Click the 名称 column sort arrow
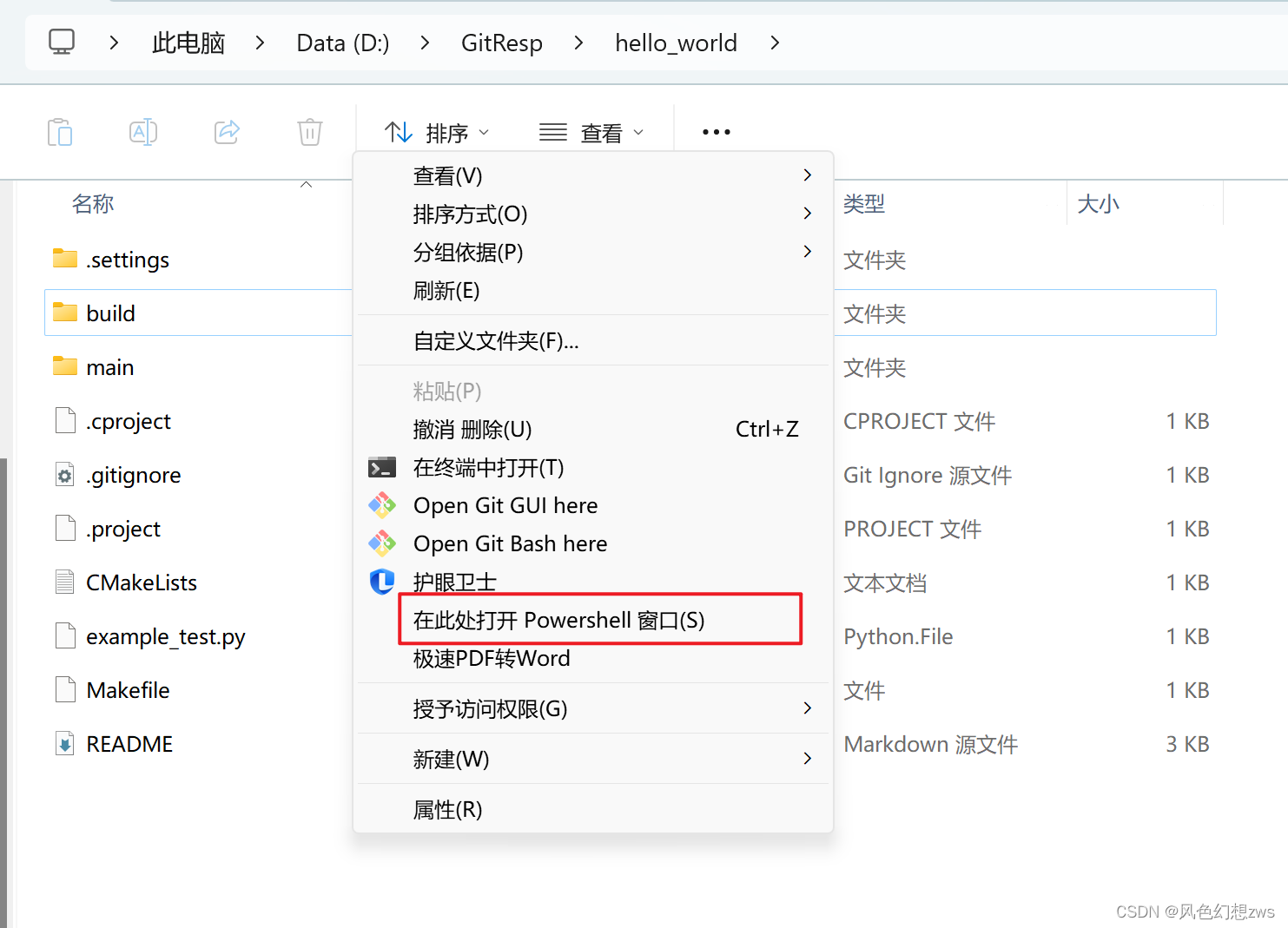The width and height of the screenshot is (1288, 928). [x=306, y=185]
